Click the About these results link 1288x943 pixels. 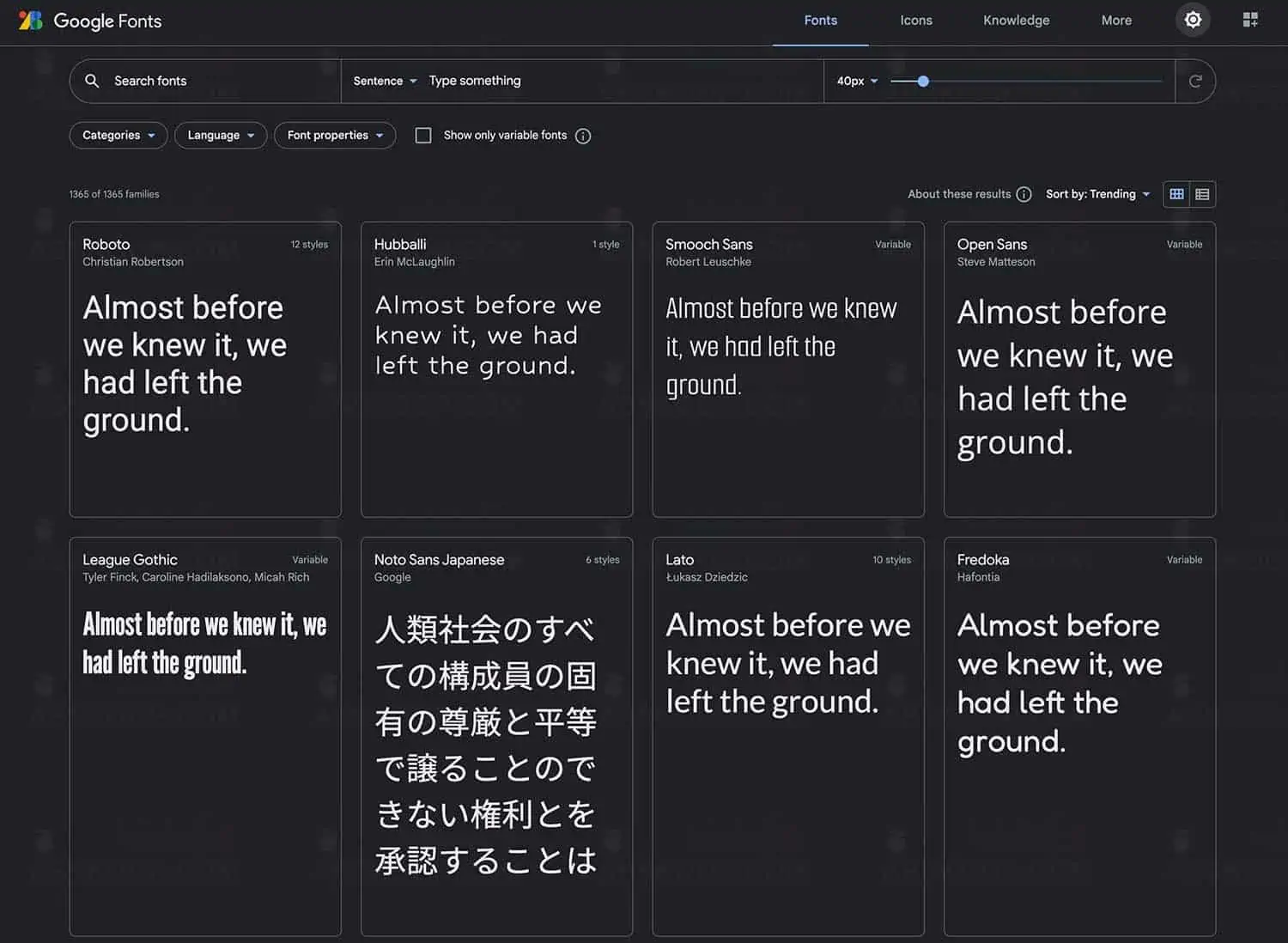(959, 194)
